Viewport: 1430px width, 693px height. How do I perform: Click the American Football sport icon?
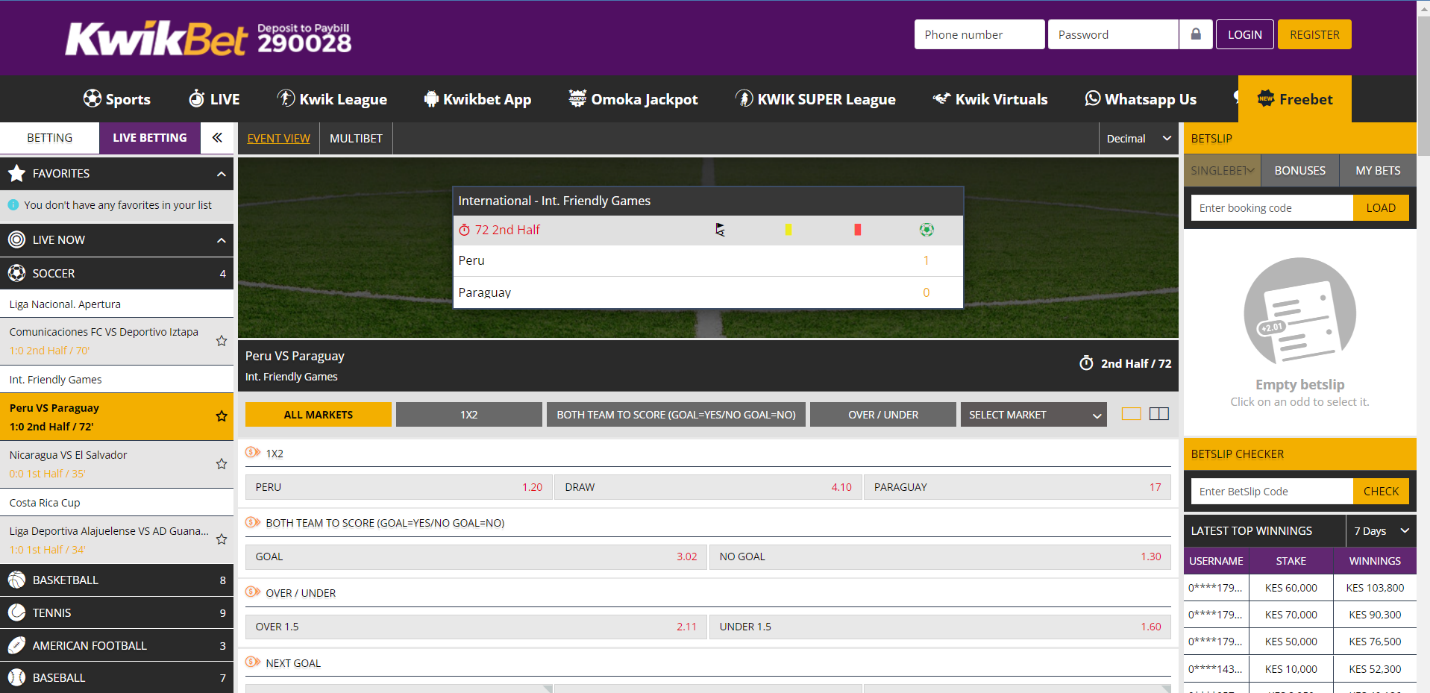coord(16,646)
